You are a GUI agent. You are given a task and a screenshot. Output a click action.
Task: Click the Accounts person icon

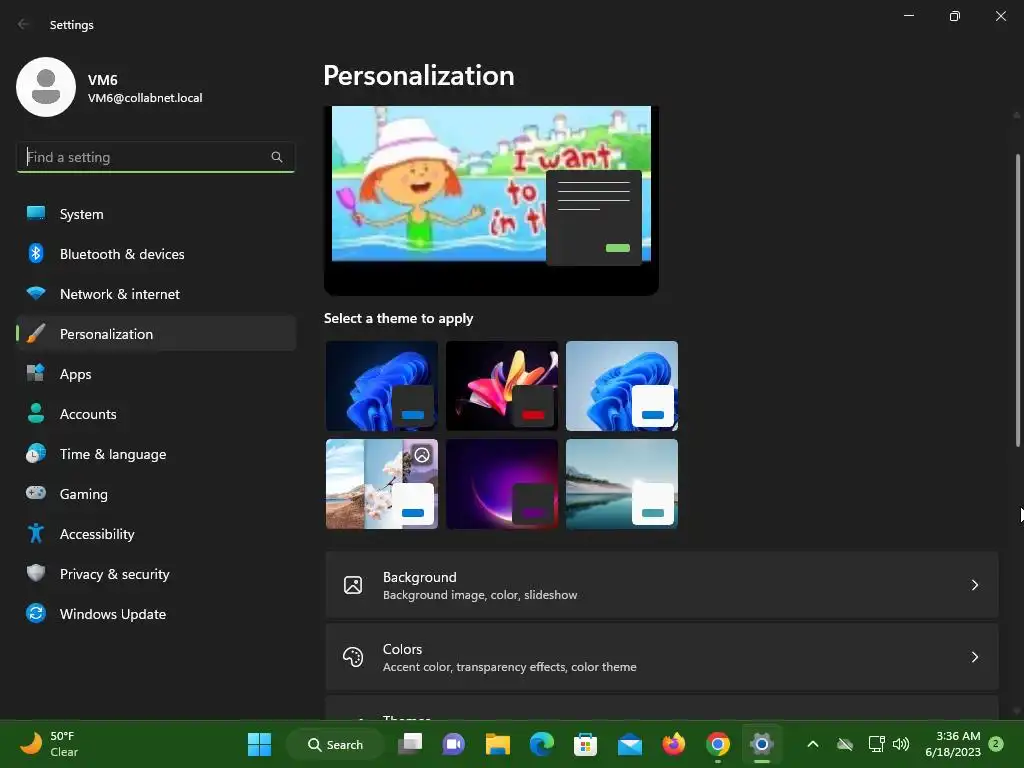click(x=36, y=413)
